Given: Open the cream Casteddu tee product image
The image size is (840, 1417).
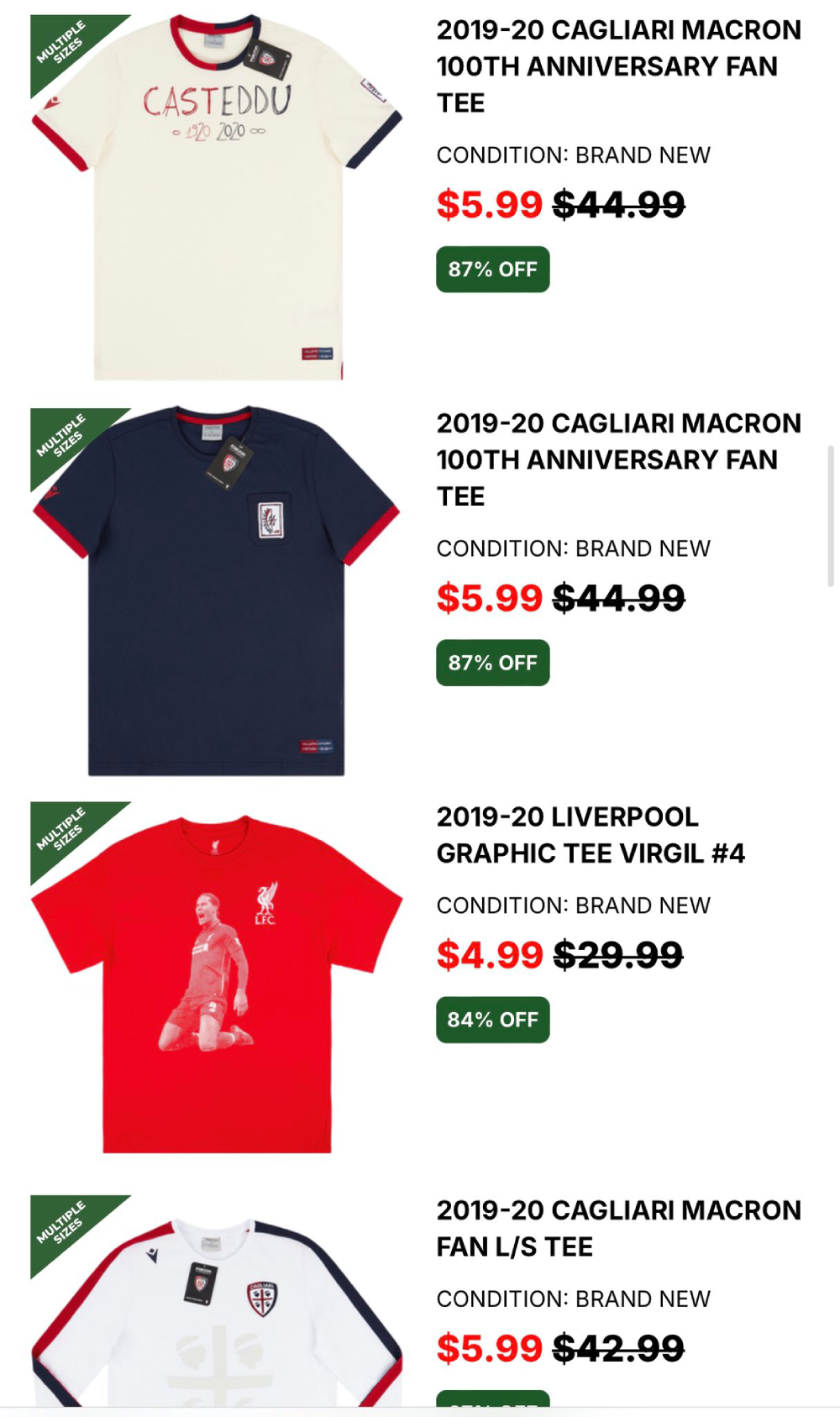Looking at the screenshot, I should tap(217, 197).
